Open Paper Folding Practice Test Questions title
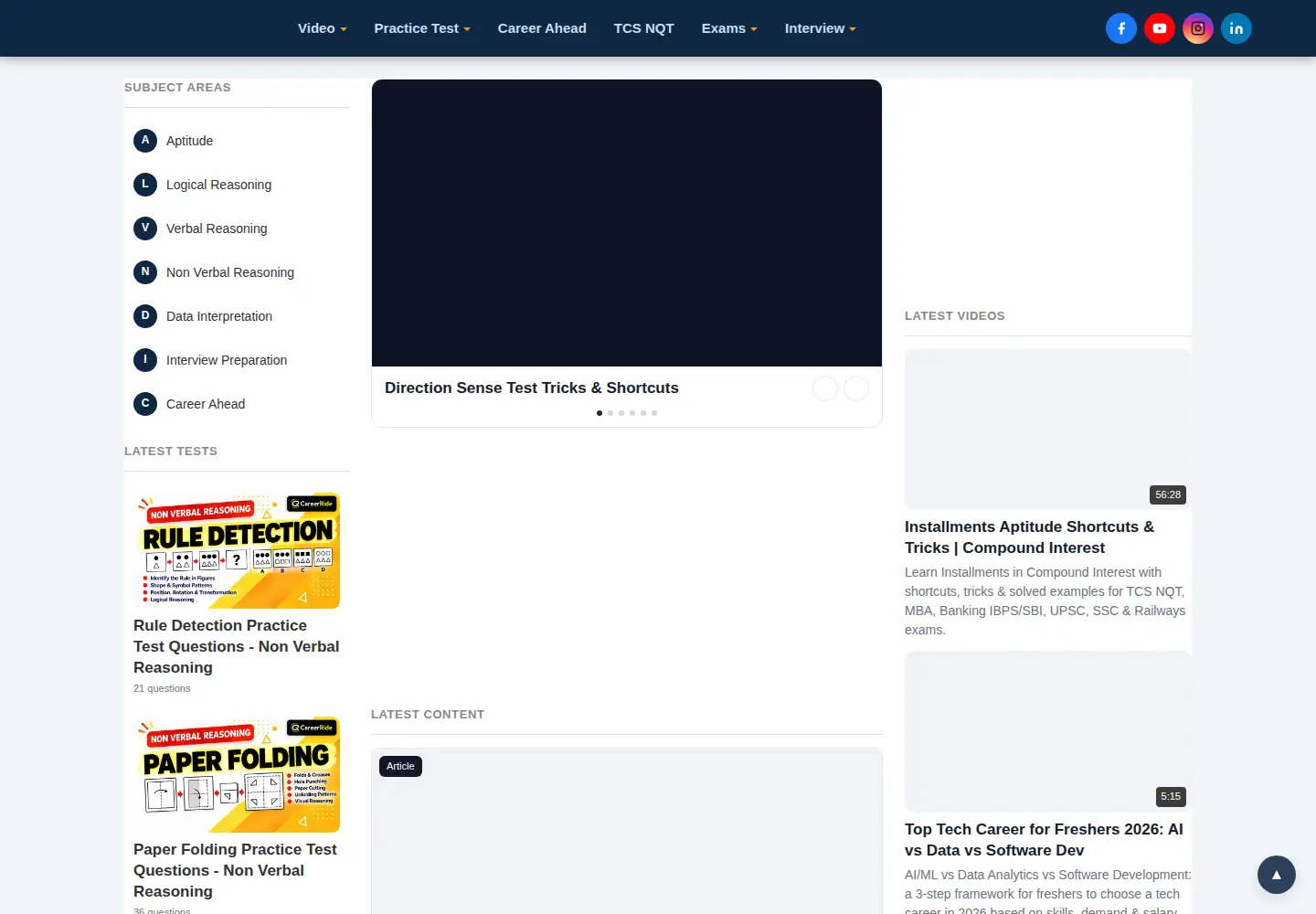The image size is (1316, 914). tap(237, 870)
